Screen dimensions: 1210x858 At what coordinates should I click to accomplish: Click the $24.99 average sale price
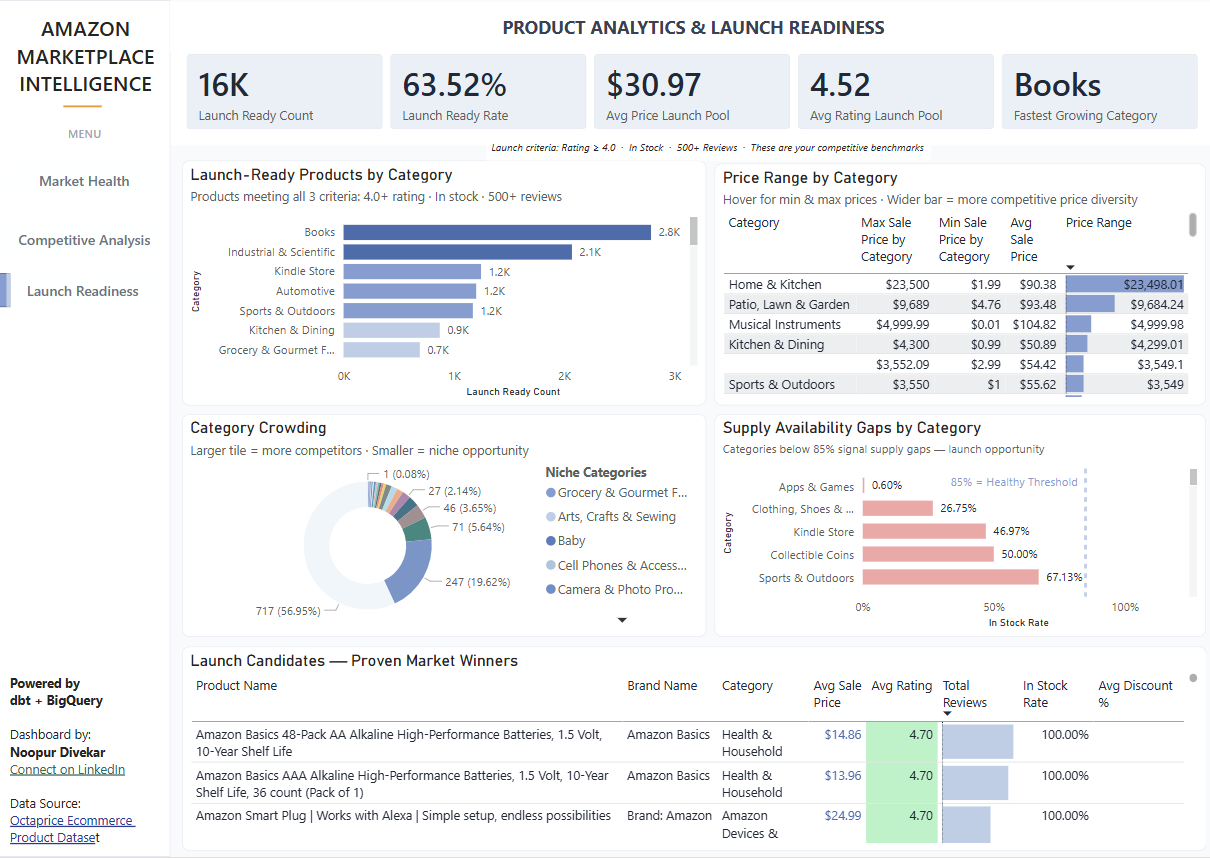pos(842,816)
